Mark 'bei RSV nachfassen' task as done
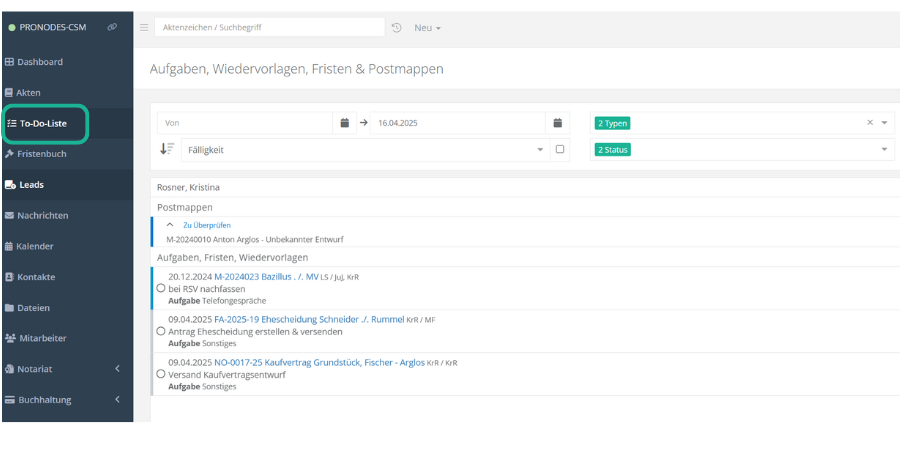This screenshot has height=450, width=900. click(x=161, y=288)
